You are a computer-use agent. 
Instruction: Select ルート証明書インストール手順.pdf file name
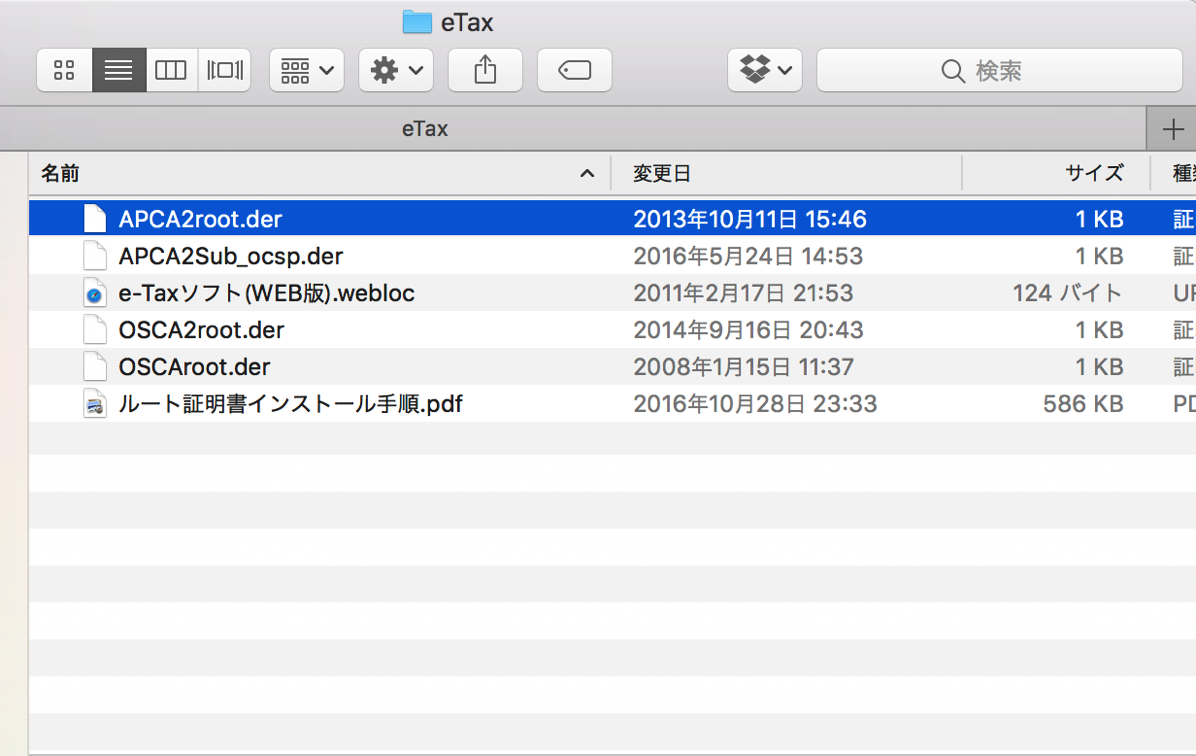coord(290,404)
